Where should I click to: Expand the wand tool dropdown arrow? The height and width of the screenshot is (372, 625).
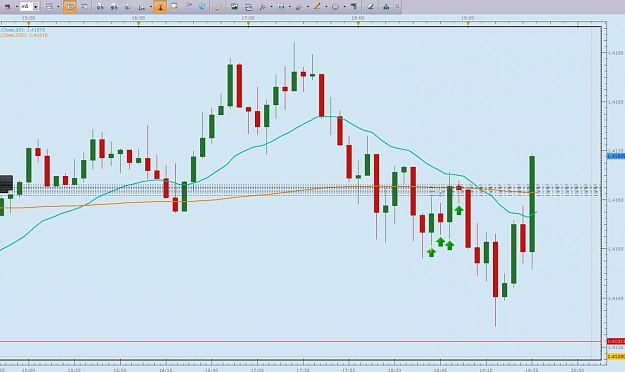[x=271, y=7]
